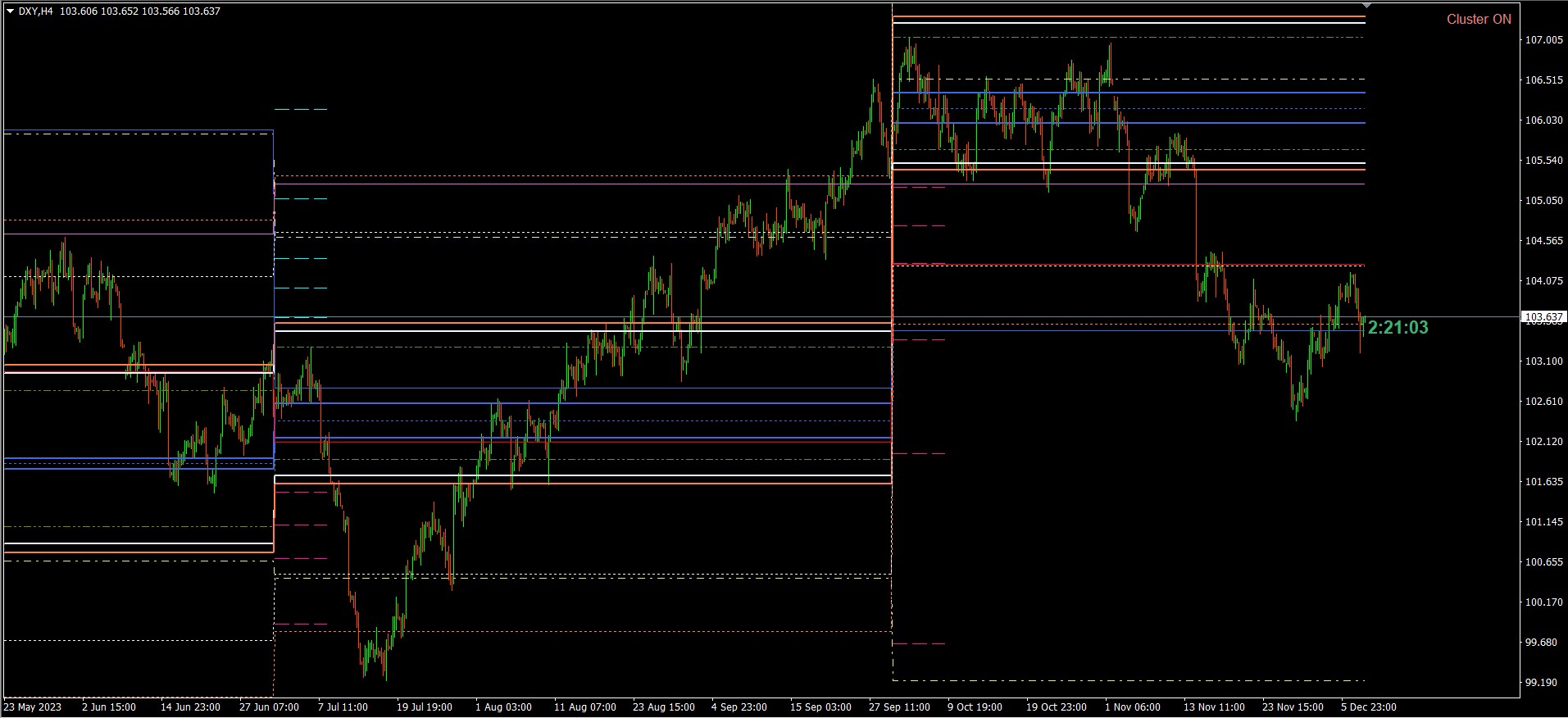
Task: Click time axis label 23 Aug 15:00
Action: [664, 707]
